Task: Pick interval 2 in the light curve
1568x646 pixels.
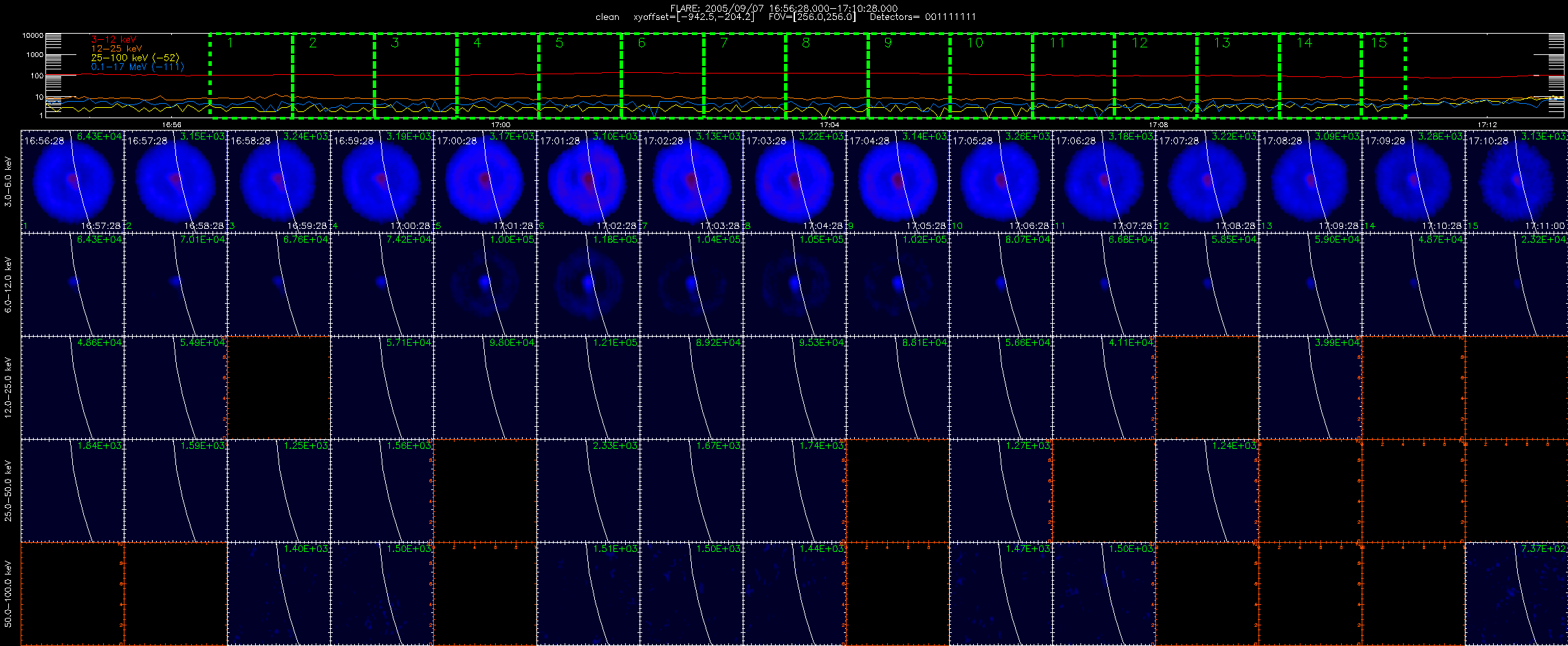Action: tap(334, 76)
